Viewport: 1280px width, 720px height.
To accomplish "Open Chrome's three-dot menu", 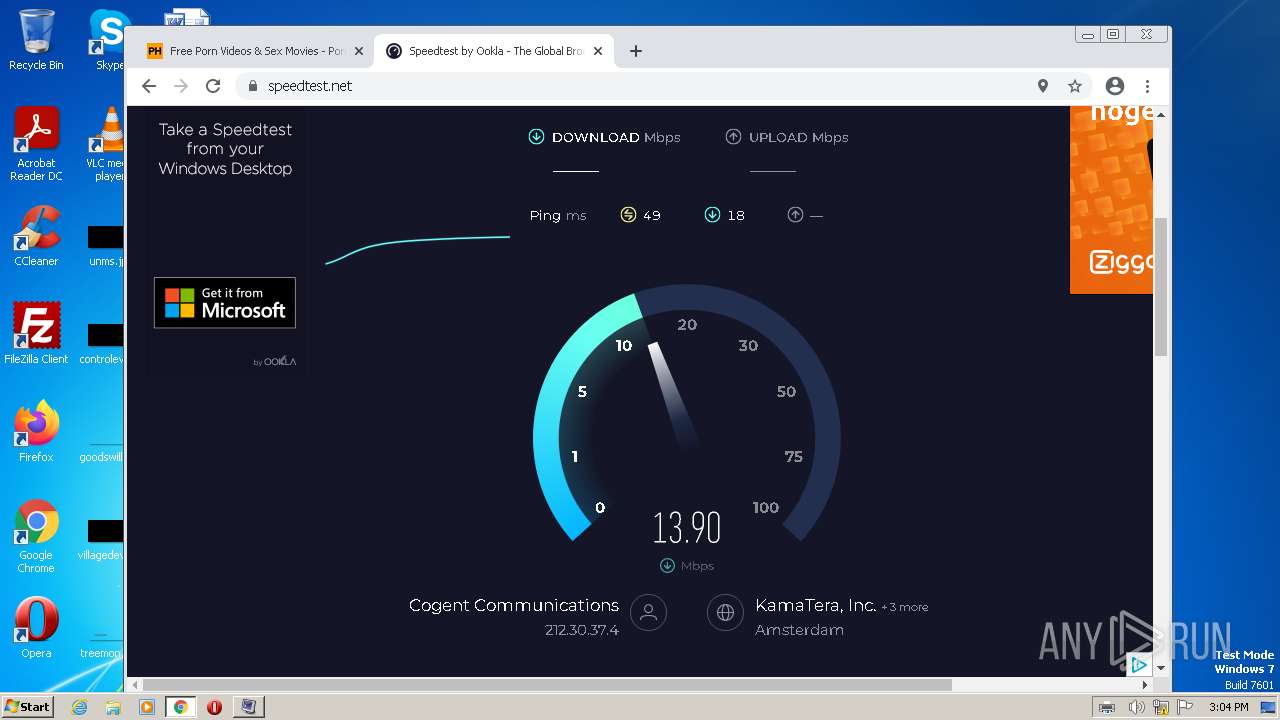I will click(x=1148, y=86).
